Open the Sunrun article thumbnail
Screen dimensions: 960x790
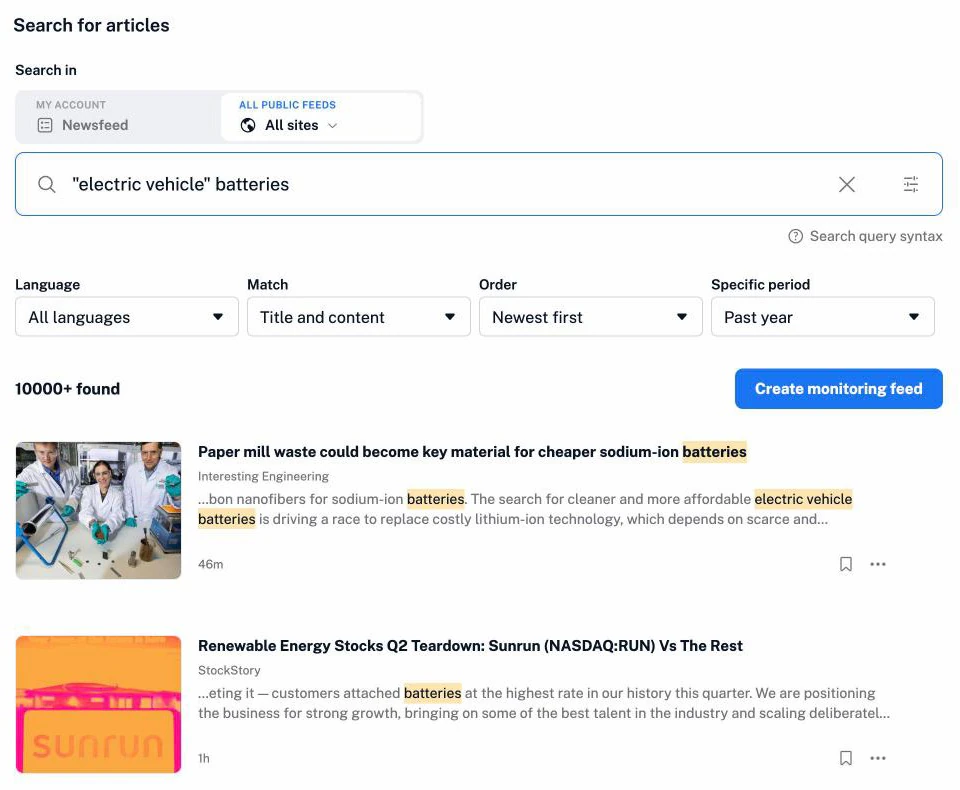click(x=99, y=704)
